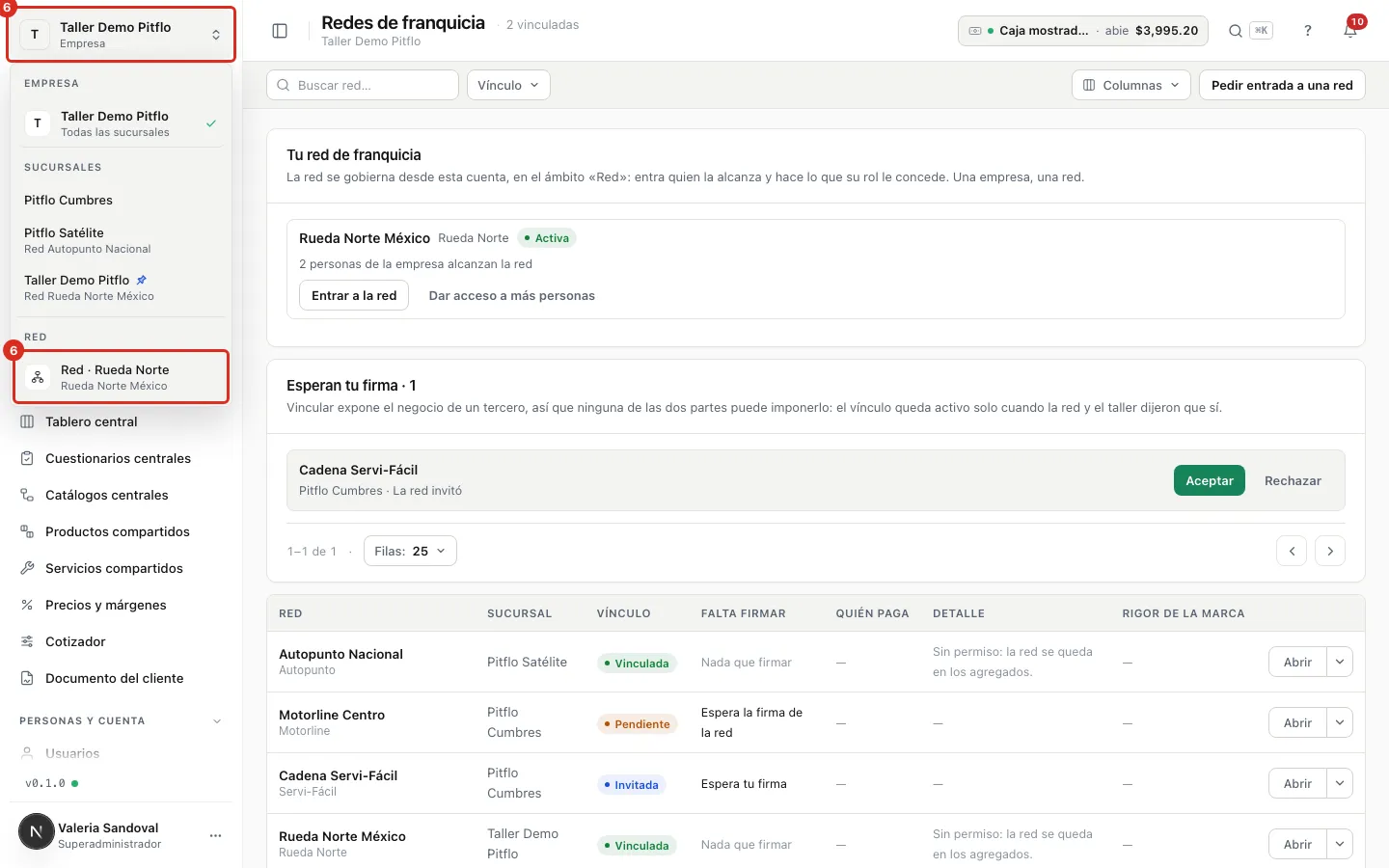Click the Catálogos centrales icon

click(x=27, y=495)
